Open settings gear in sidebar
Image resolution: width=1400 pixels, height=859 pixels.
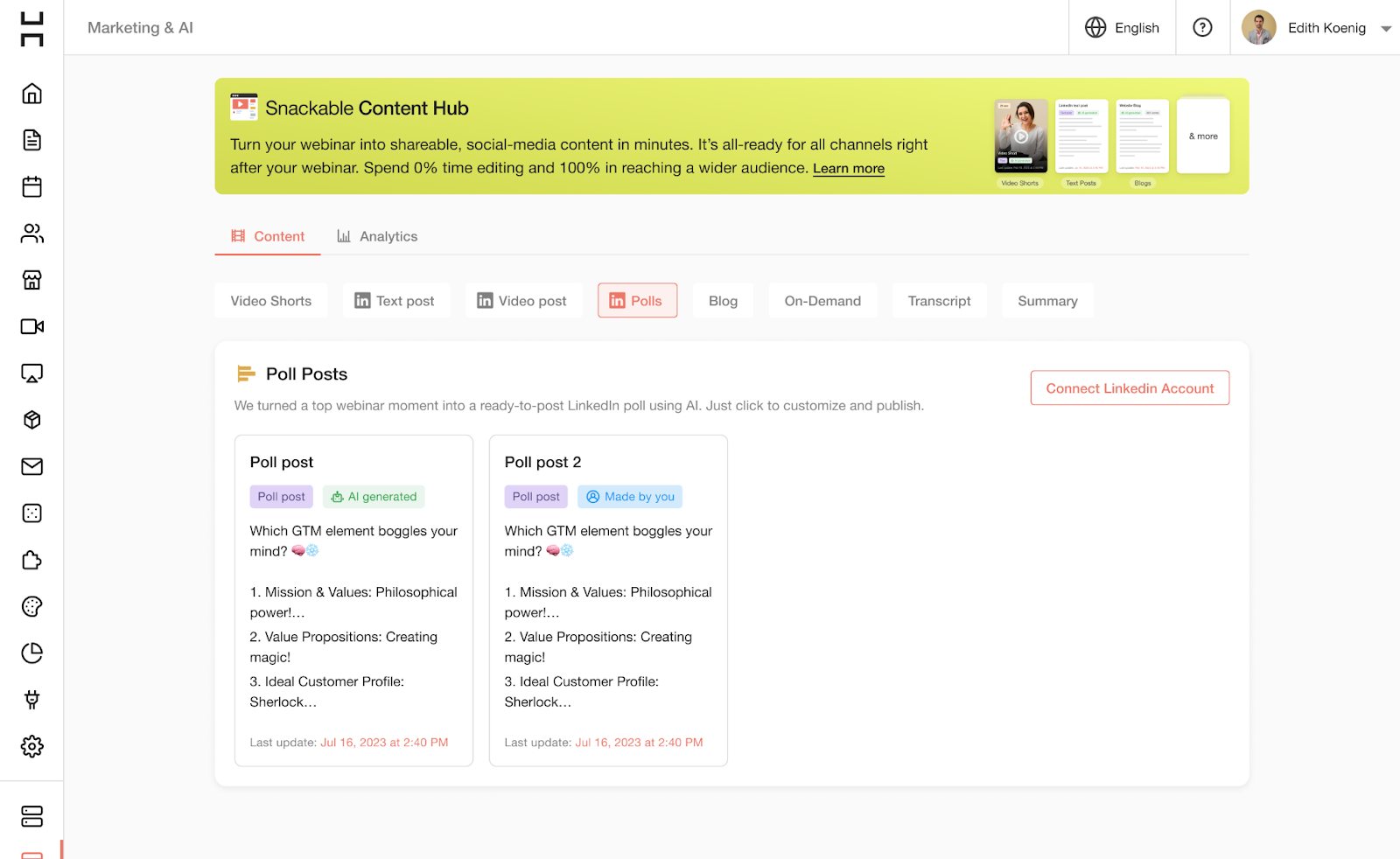click(x=31, y=746)
